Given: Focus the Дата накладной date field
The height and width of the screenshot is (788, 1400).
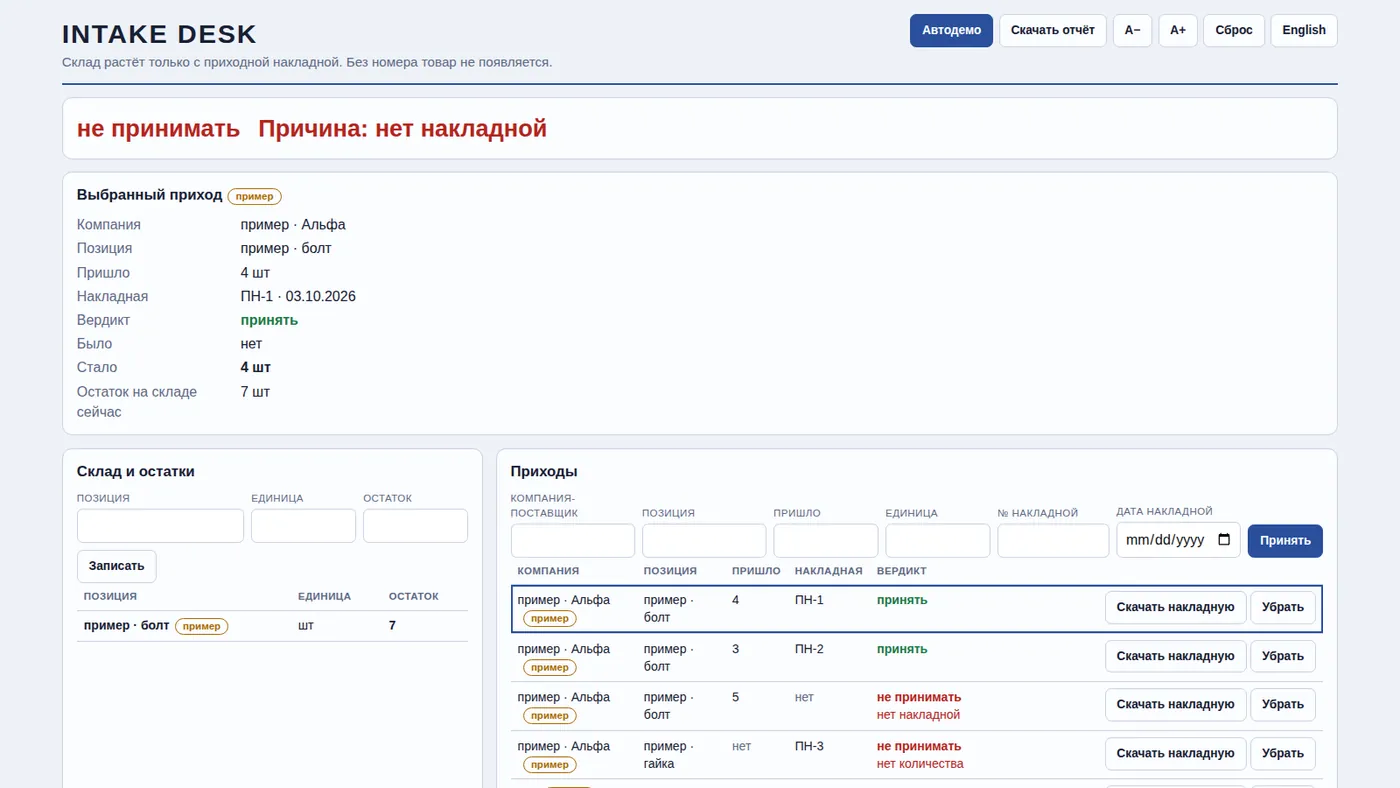Looking at the screenshot, I should point(1179,540).
